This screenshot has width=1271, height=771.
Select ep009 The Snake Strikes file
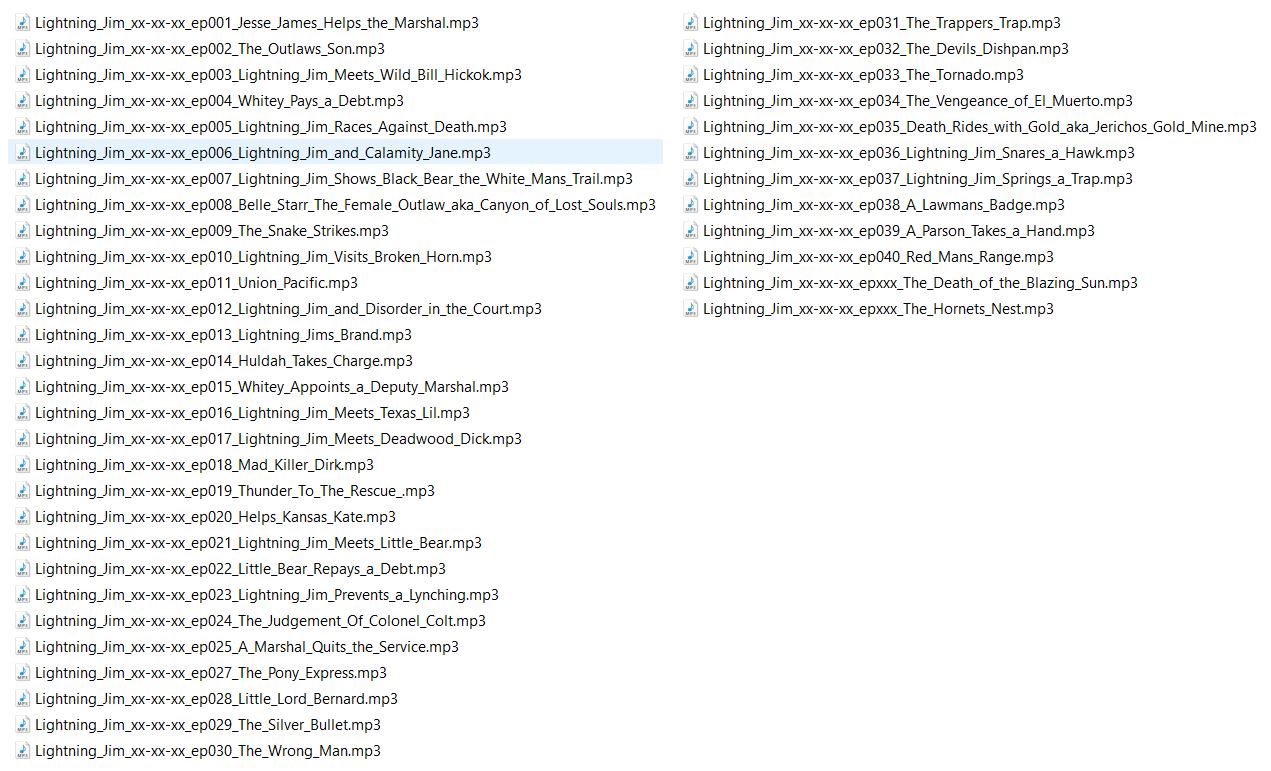click(x=211, y=231)
